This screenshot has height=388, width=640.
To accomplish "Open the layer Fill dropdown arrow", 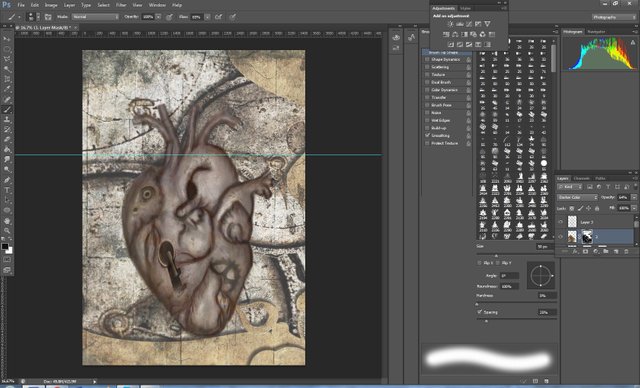I will click(x=633, y=208).
